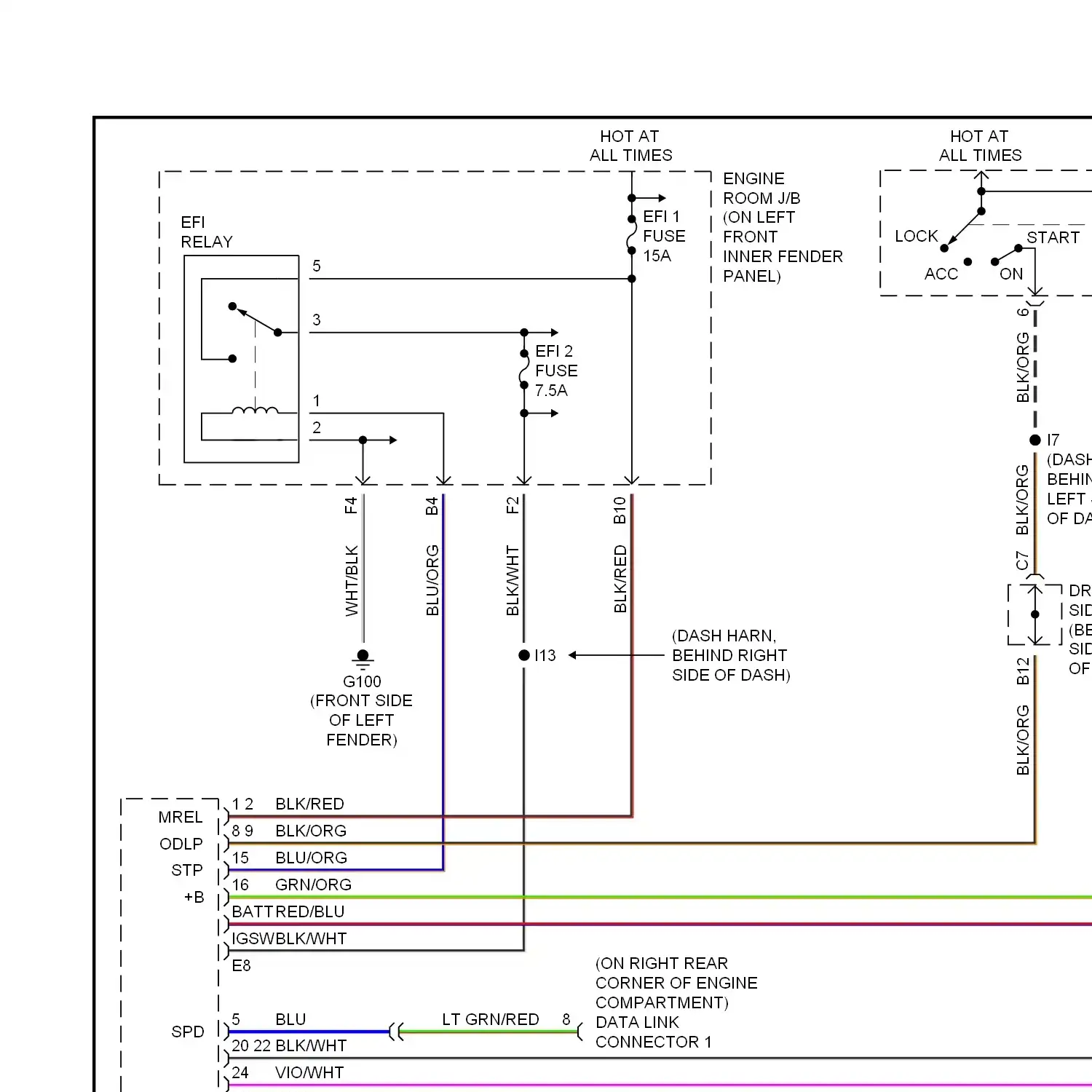This screenshot has width=1092, height=1092.
Task: Click the +B terminal label
Action: [x=194, y=897]
